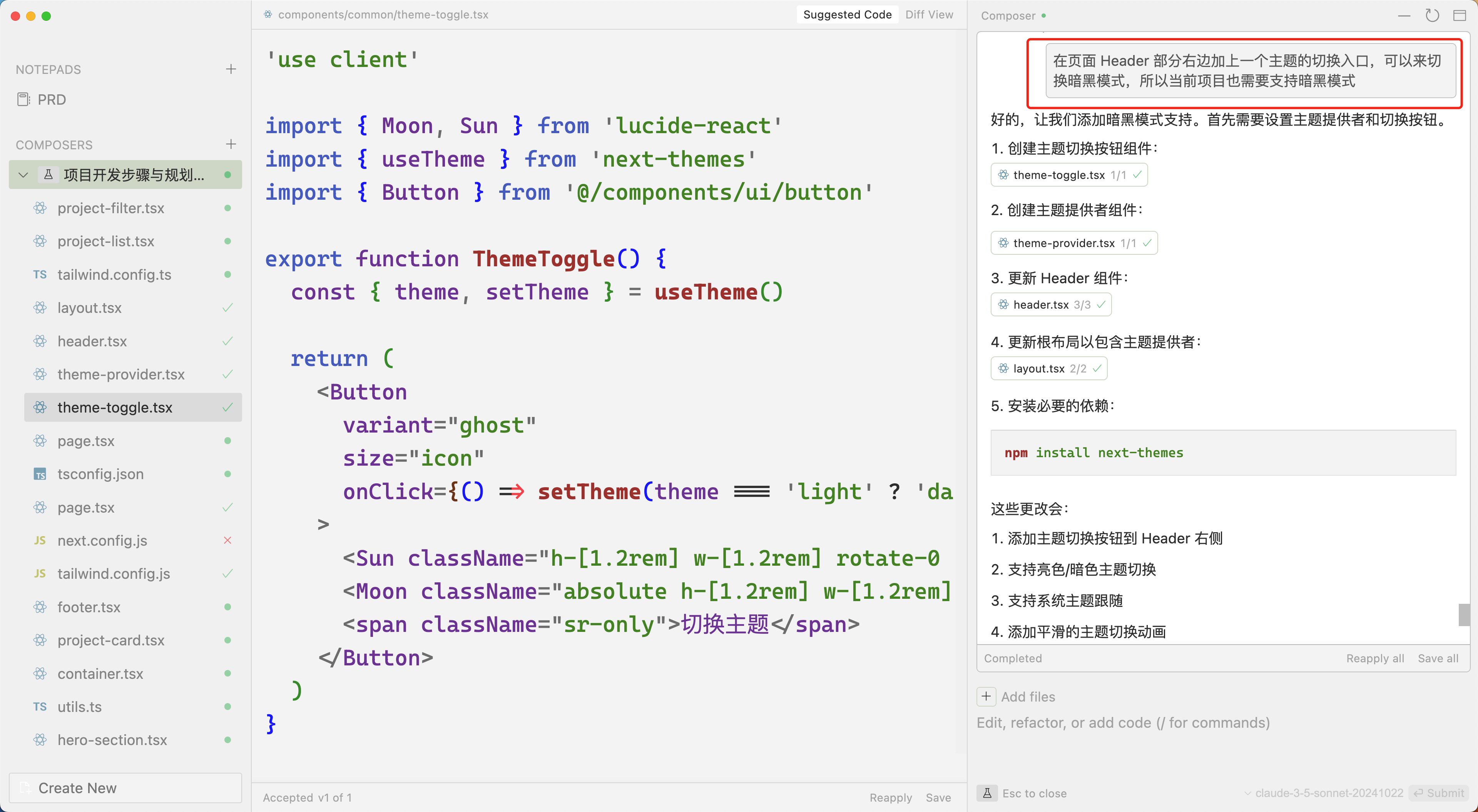Click the checkmark status on tailwind.config.js

click(x=227, y=573)
